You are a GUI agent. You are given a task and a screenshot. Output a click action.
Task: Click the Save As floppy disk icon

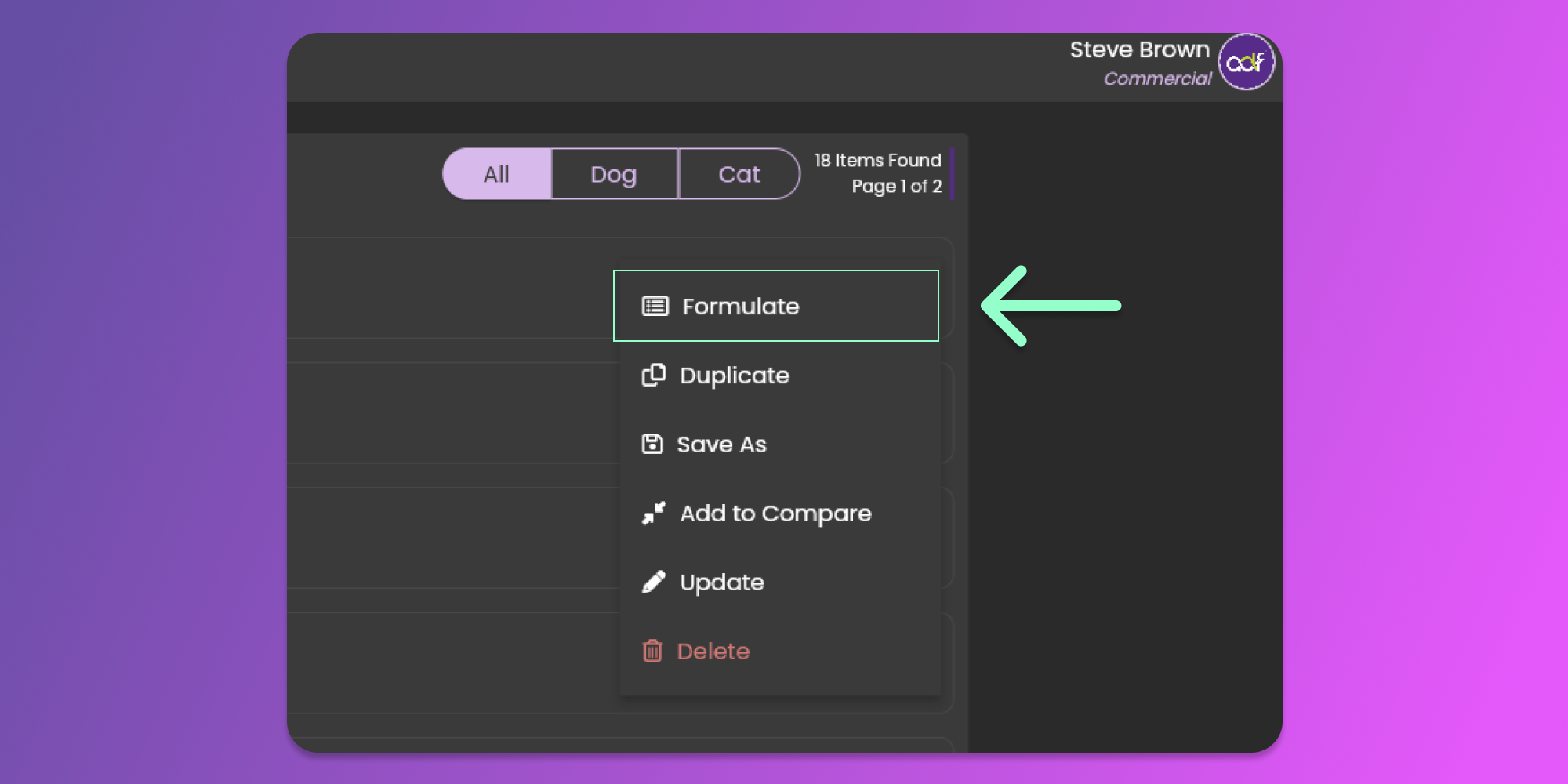click(652, 445)
